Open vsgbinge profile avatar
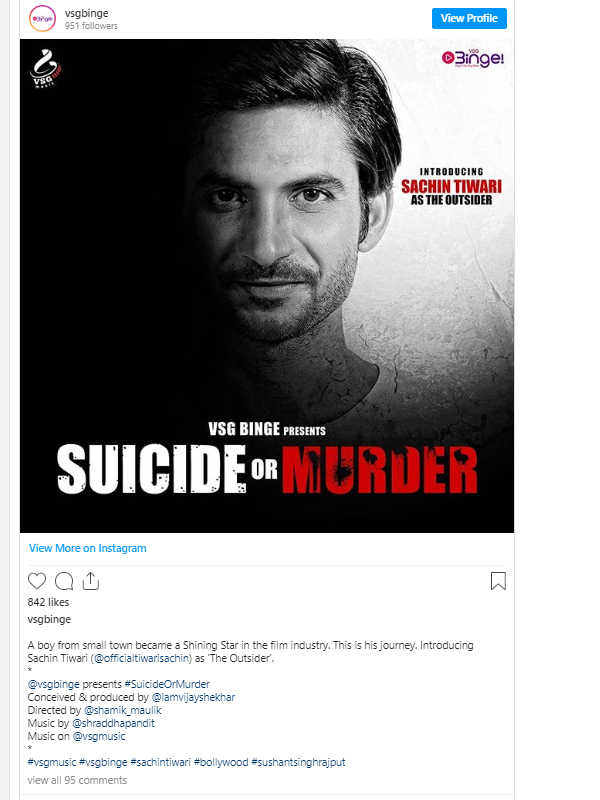600x800 pixels. point(42,18)
